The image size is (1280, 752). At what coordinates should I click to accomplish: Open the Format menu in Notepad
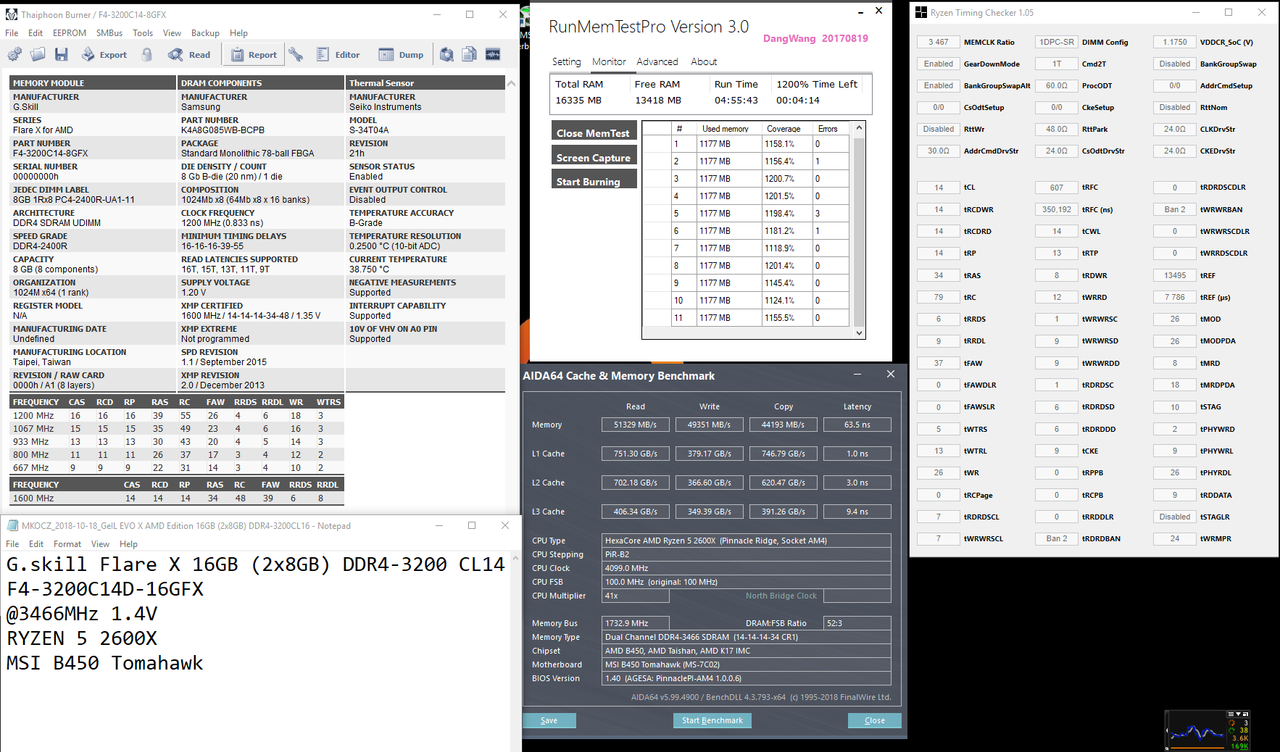click(67, 544)
